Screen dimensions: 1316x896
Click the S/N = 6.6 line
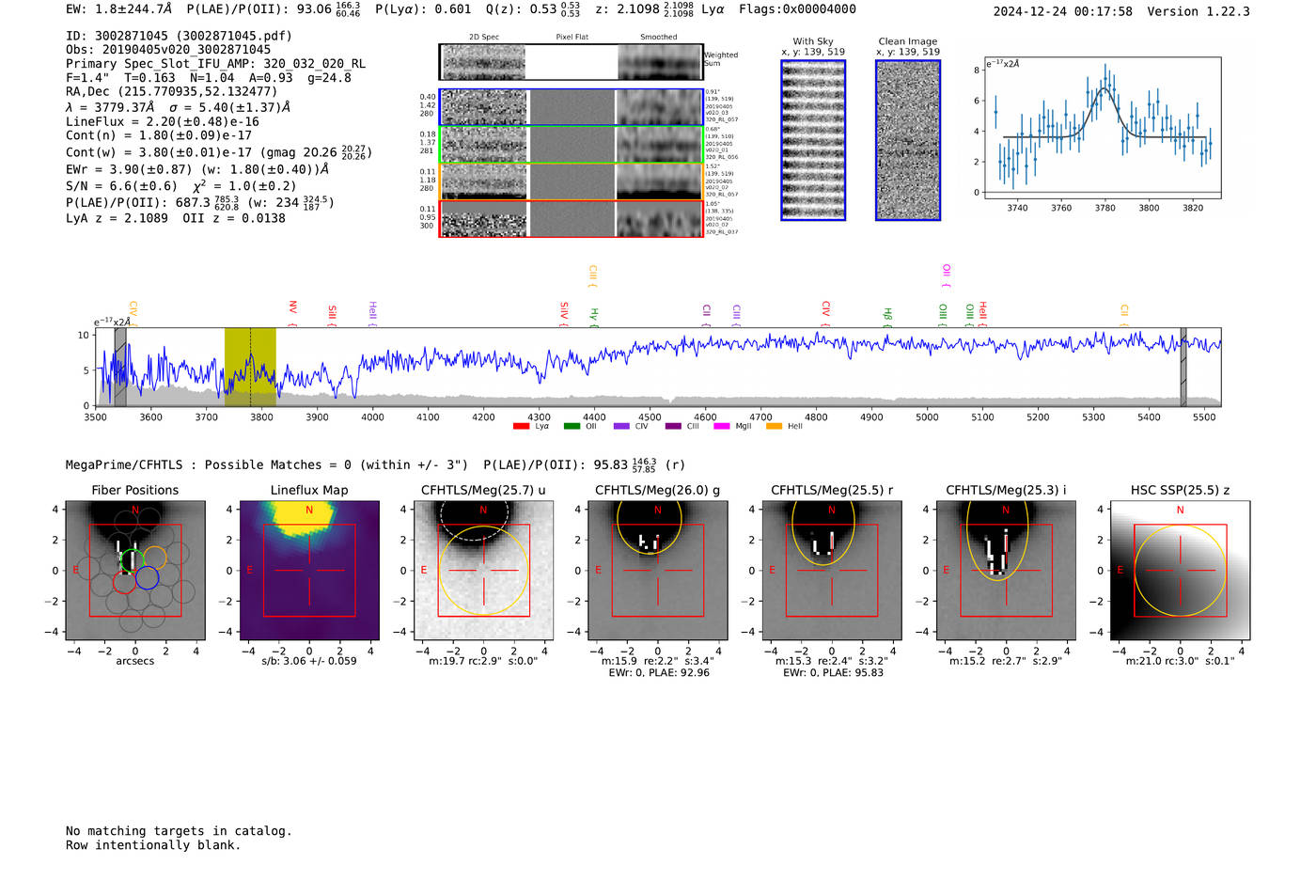[x=181, y=186]
